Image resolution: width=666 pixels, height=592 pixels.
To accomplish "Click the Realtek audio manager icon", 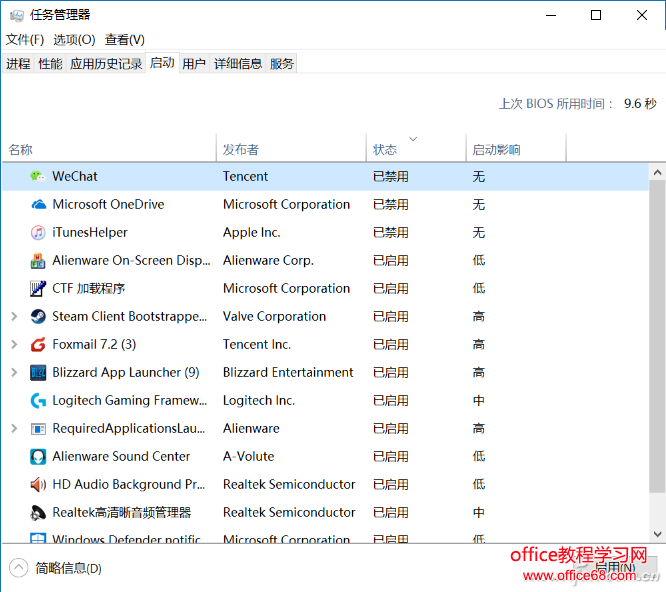I will (38, 513).
